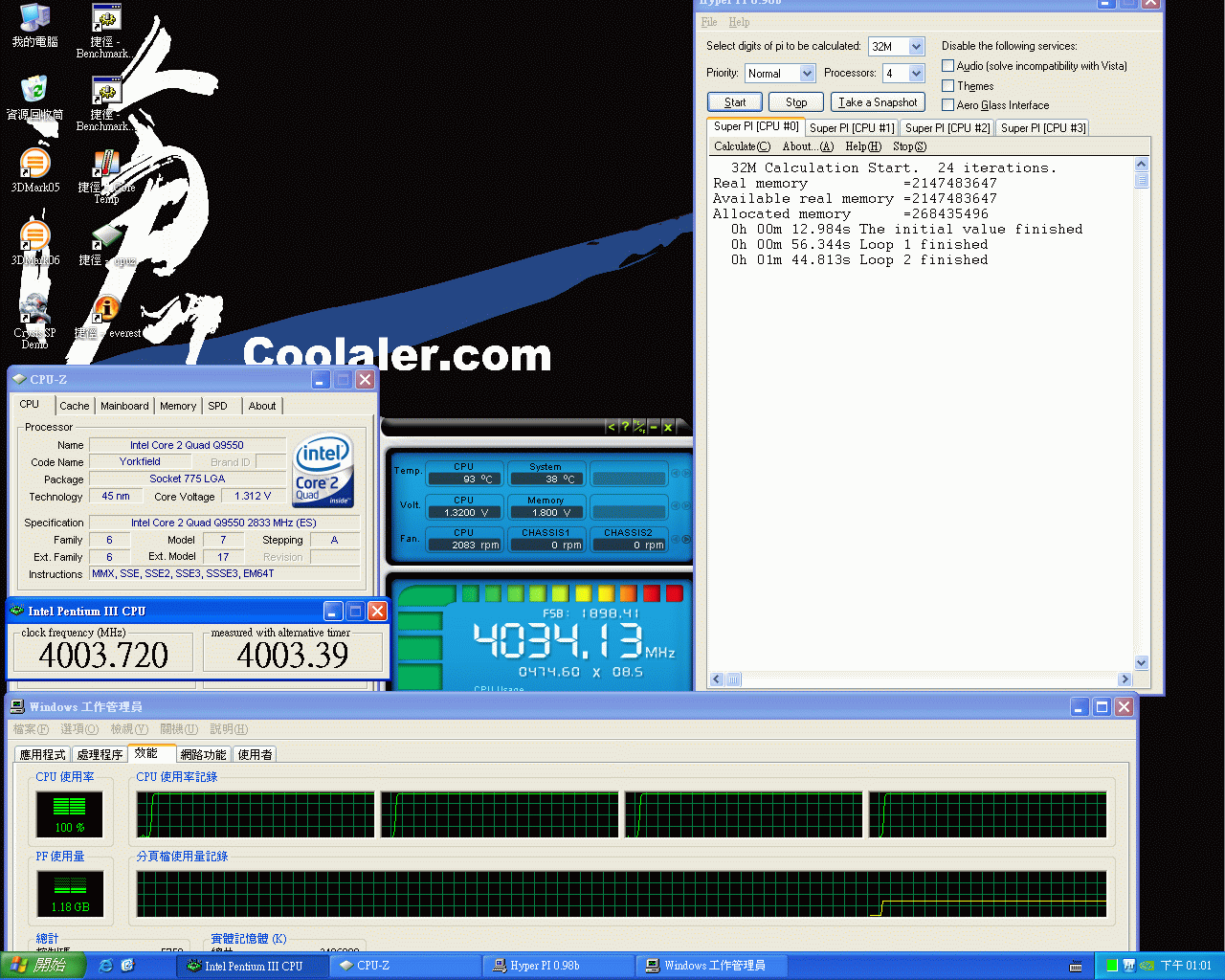Open About...(A) menu in Super PI

click(x=808, y=146)
